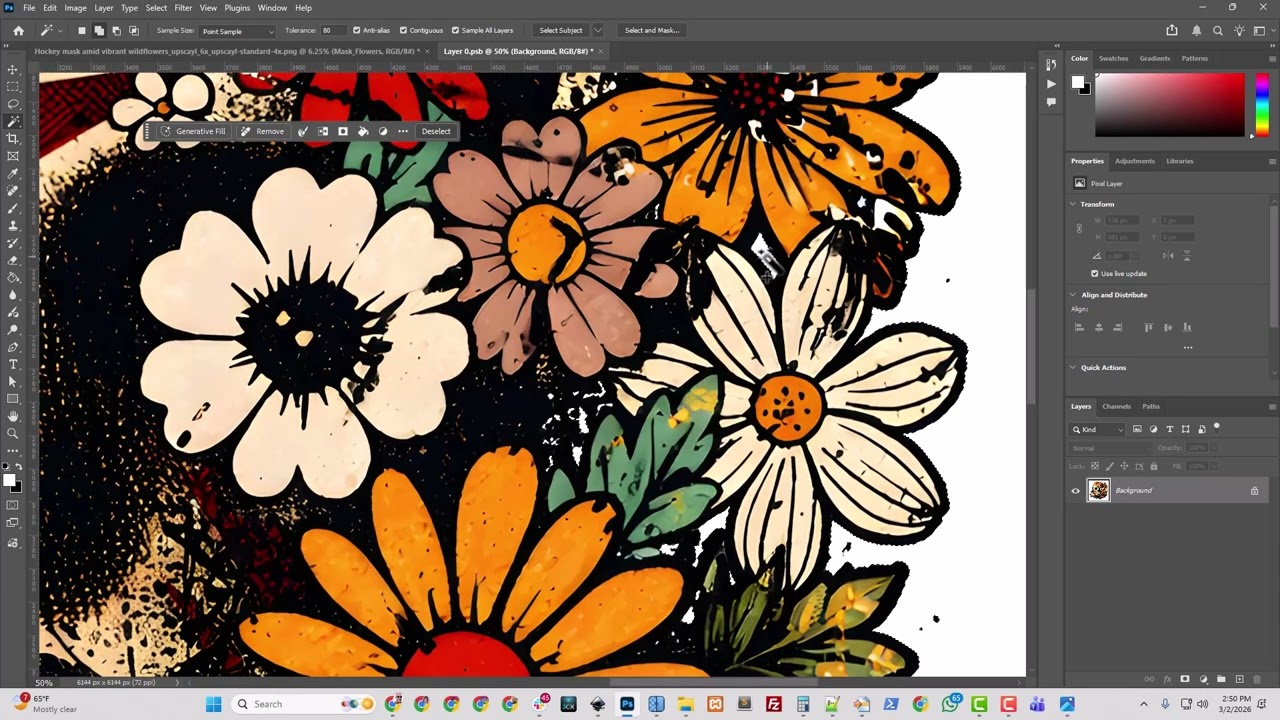
Task: Delete layer using the trash icon
Action: tap(1258, 679)
